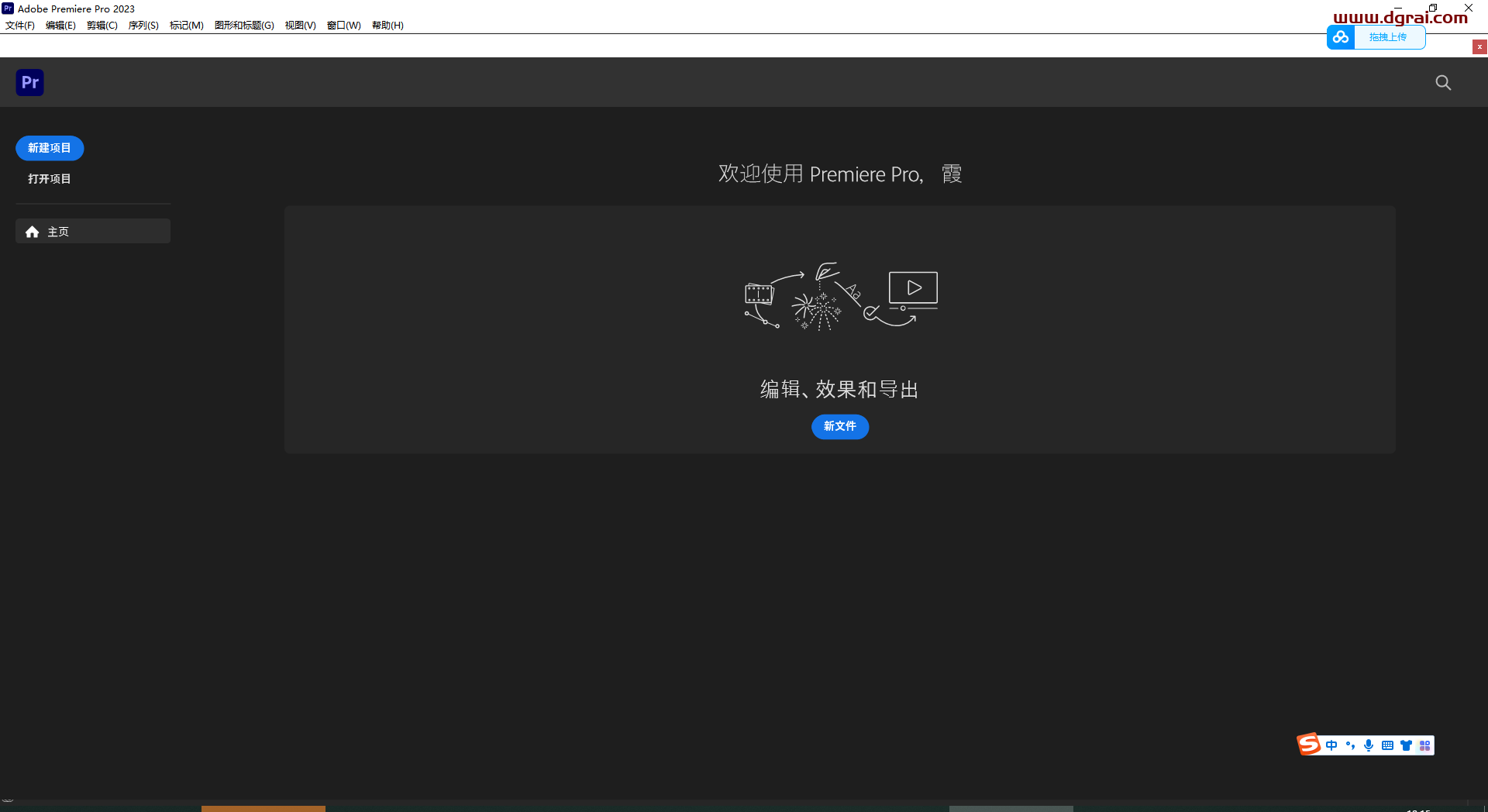
Task: Click the 新建项目 button
Action: tap(49, 148)
